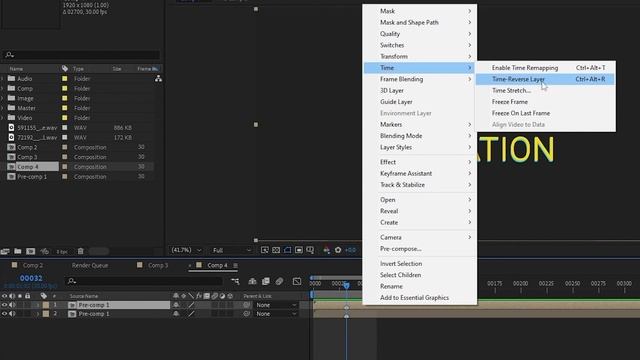Toggle shy switch for layer 1
This screenshot has width=640, height=360.
[x=176, y=305]
